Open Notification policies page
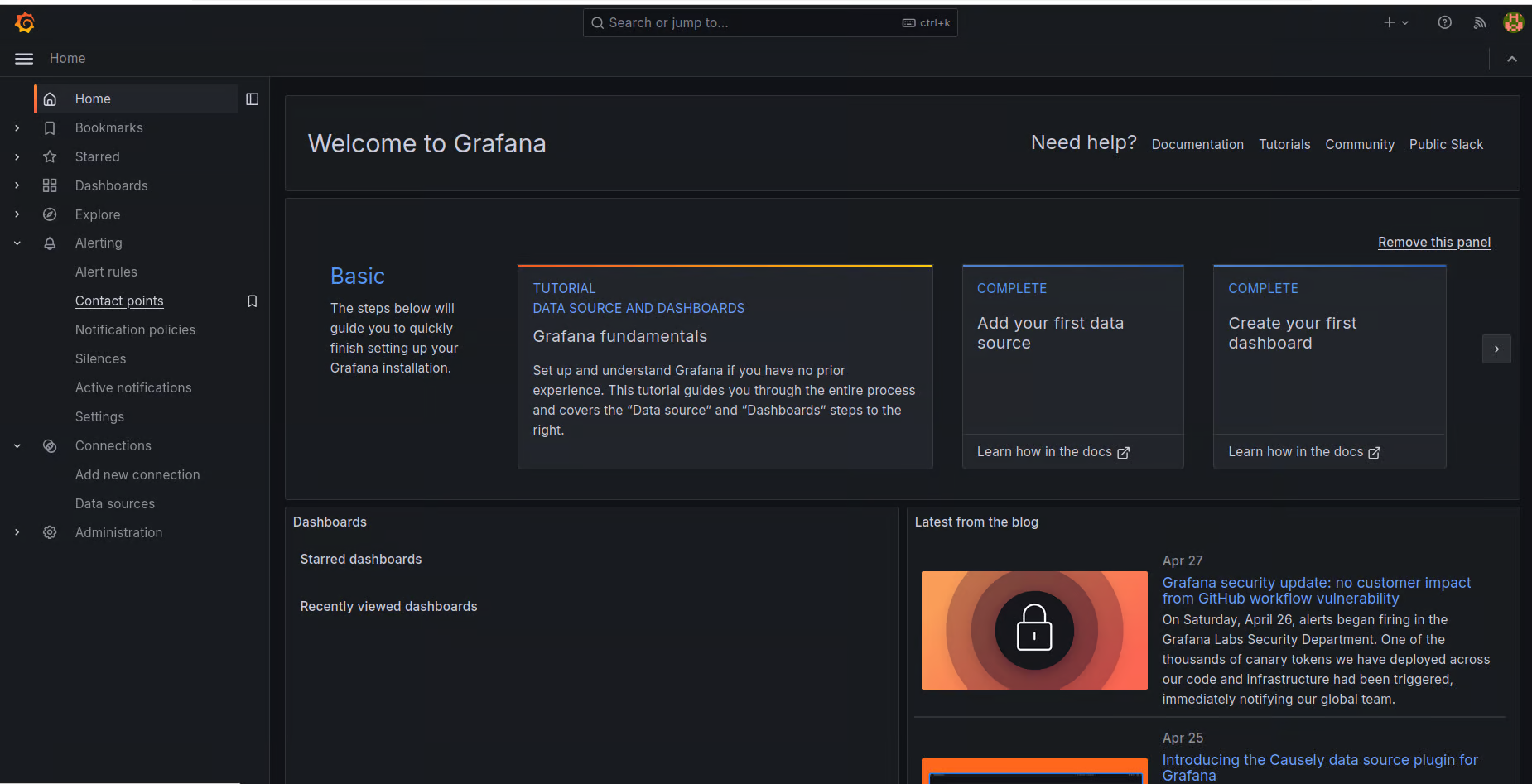 (x=135, y=329)
